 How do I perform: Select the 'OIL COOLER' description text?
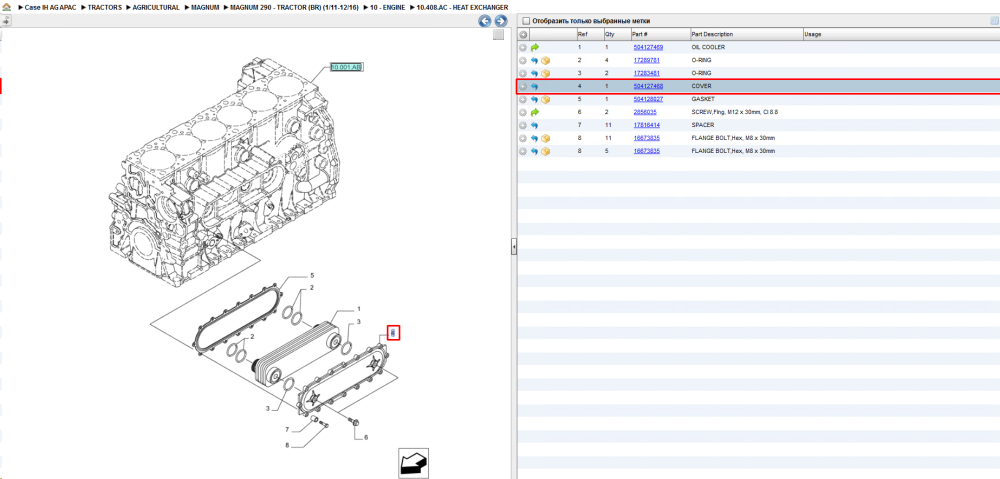708,47
